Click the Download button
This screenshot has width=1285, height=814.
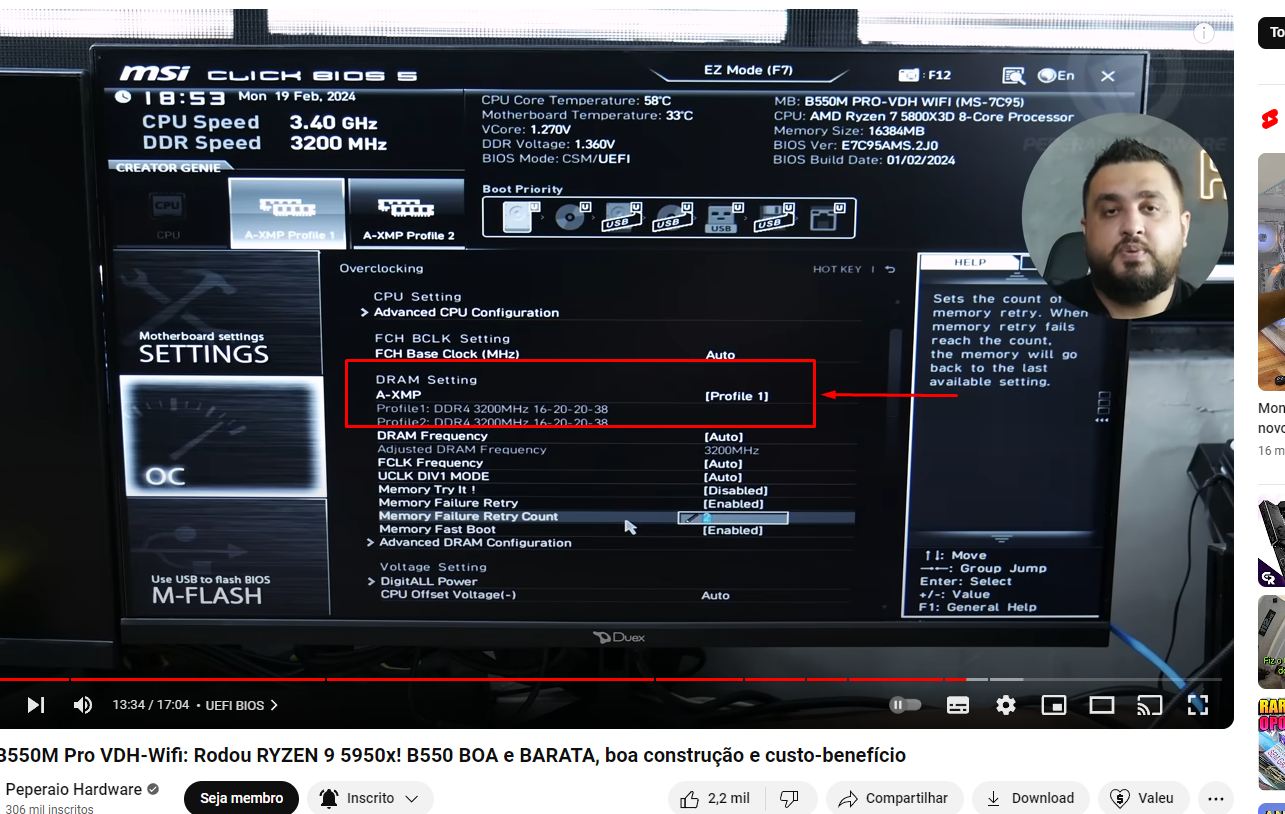point(1030,798)
